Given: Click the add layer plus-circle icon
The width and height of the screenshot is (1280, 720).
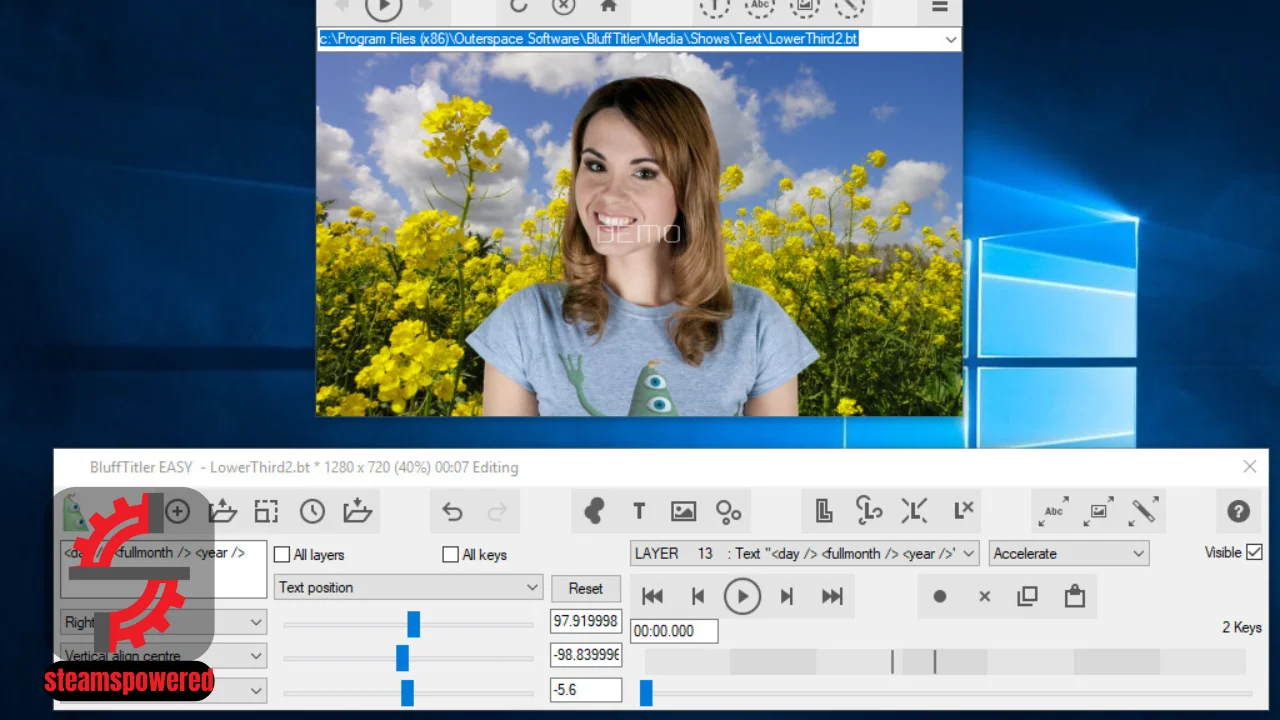Looking at the screenshot, I should coord(178,512).
